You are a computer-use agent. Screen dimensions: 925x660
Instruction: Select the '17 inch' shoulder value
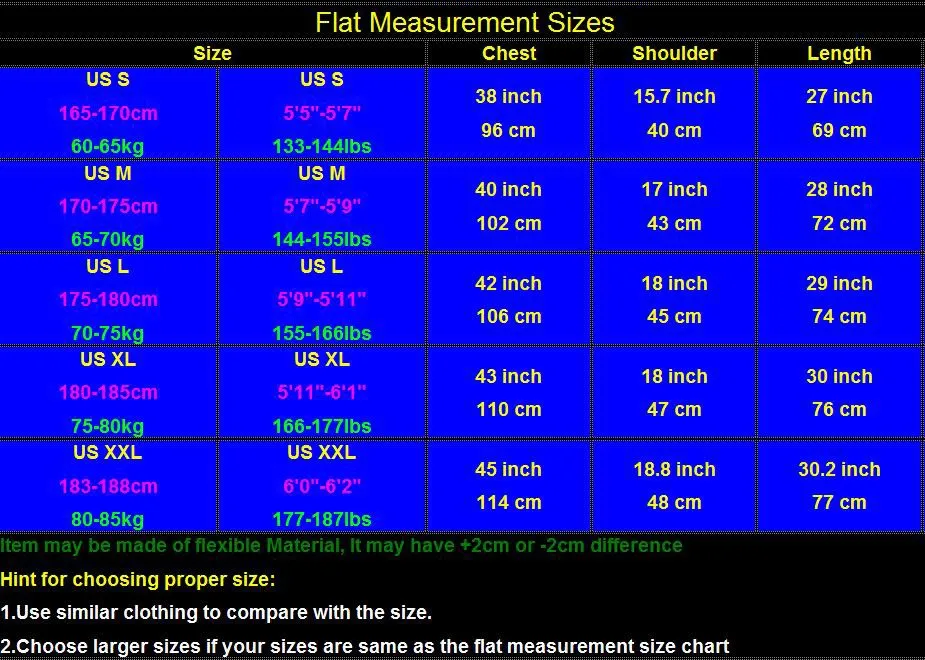[x=674, y=189]
